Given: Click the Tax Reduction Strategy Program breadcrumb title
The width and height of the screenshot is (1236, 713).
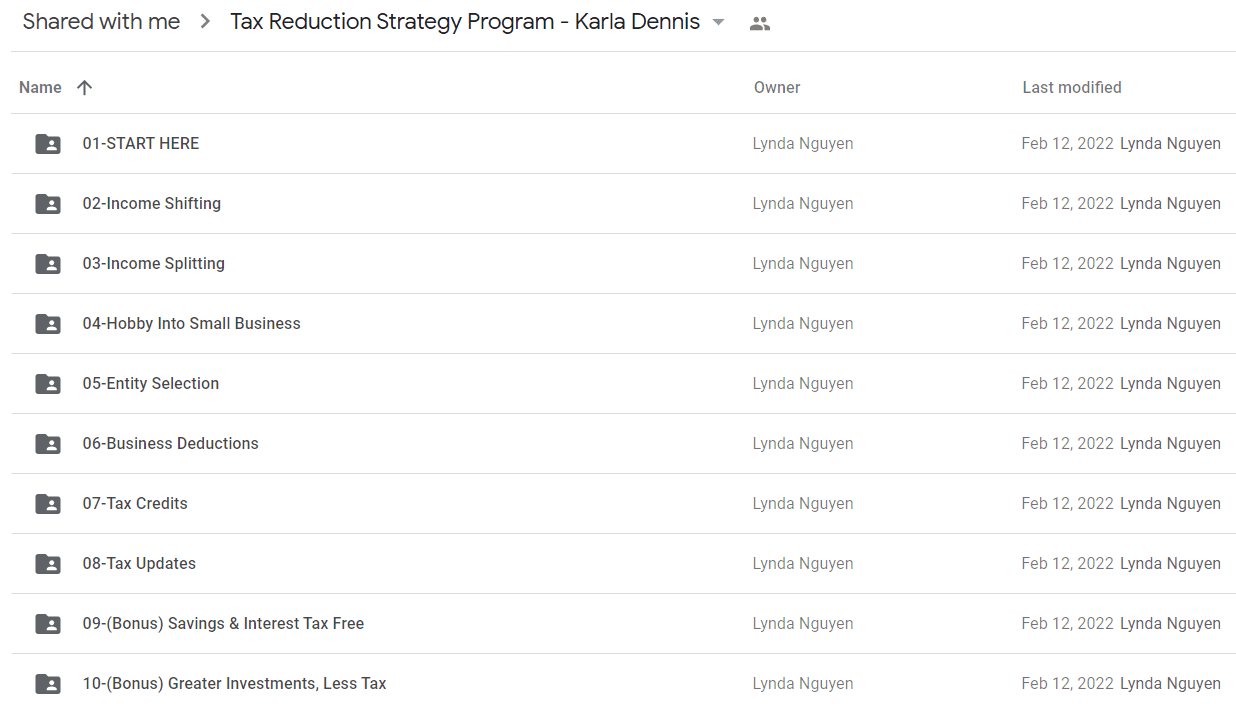Looking at the screenshot, I should tap(465, 22).
